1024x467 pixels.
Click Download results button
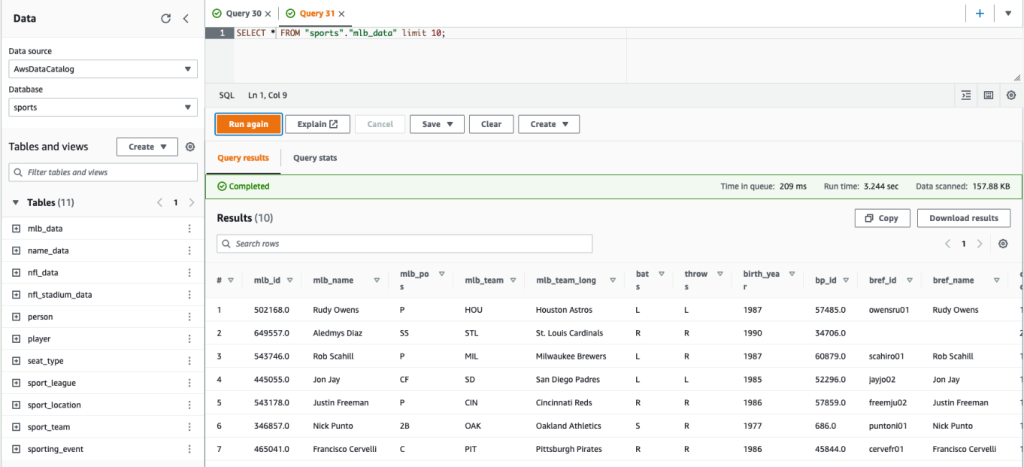tap(964, 218)
